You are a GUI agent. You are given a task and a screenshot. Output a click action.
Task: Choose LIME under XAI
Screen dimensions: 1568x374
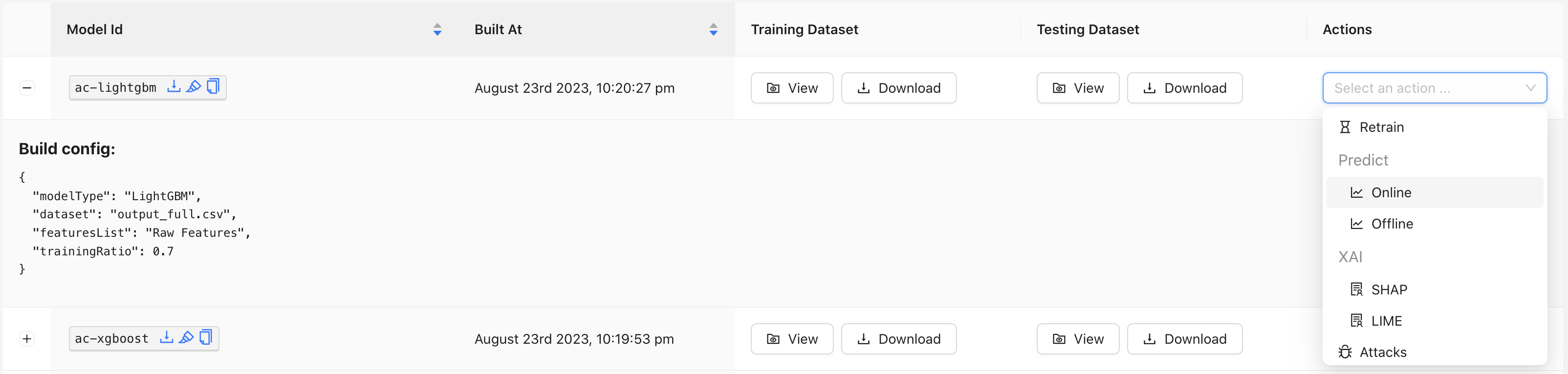1386,321
